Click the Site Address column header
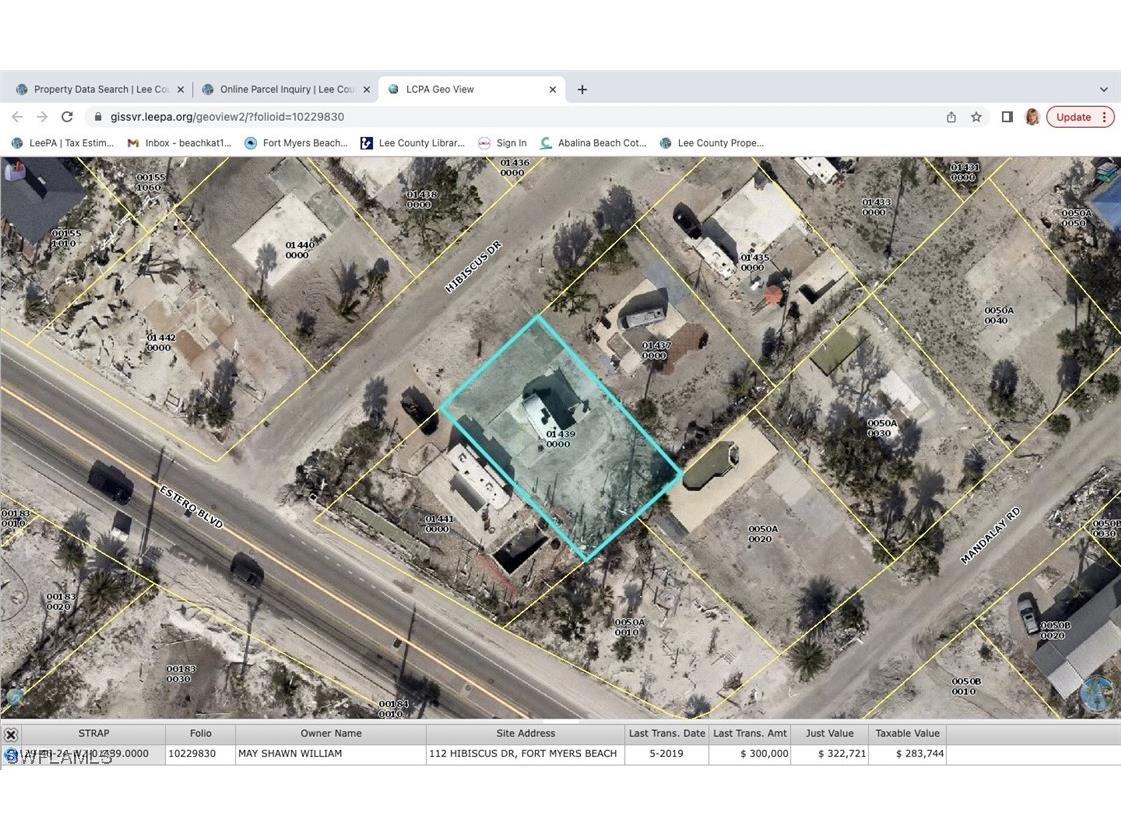This screenshot has width=1121, height=840. pos(525,733)
